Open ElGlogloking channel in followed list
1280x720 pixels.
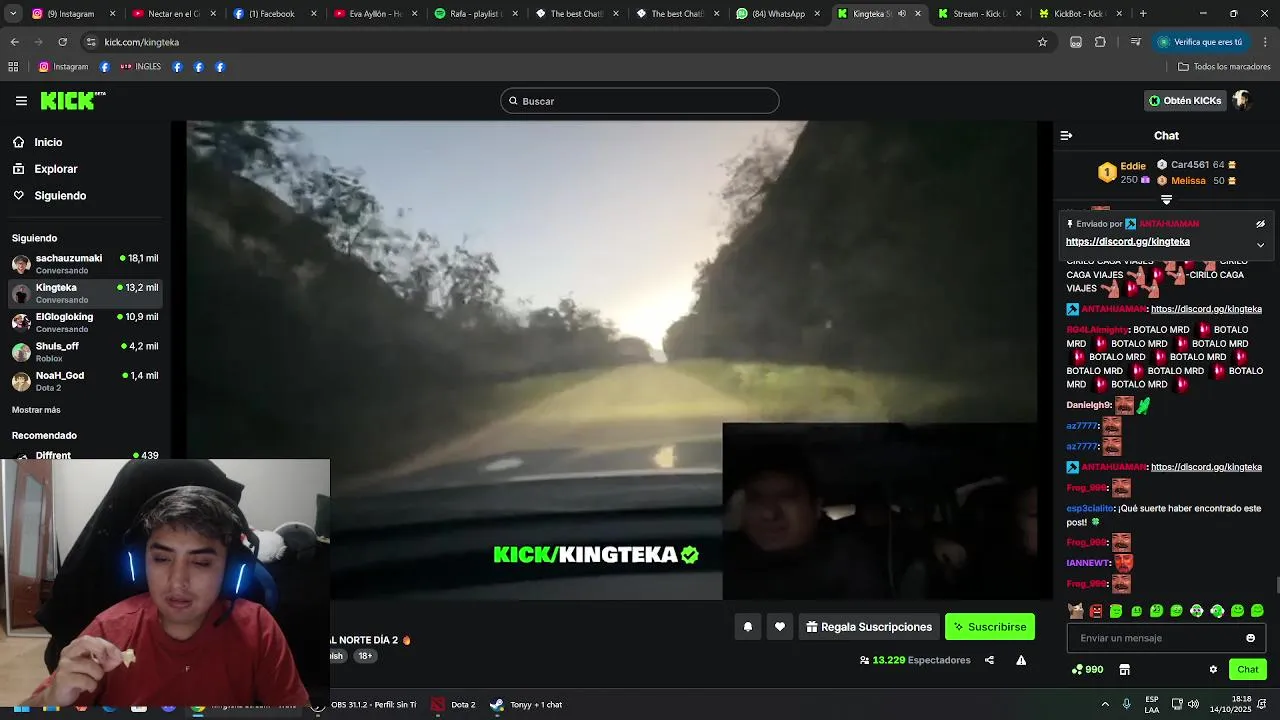coord(85,322)
